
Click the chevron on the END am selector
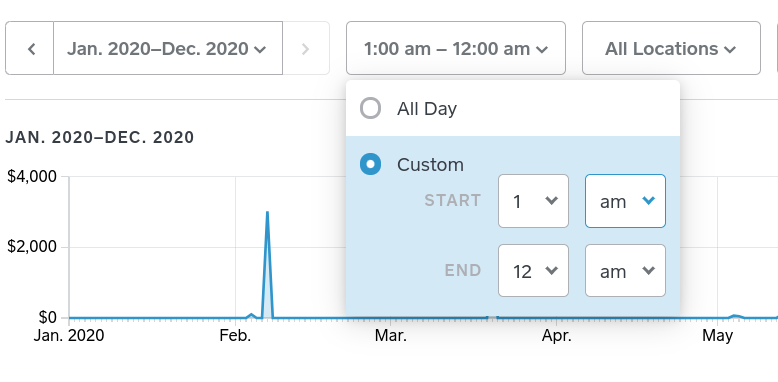click(648, 270)
